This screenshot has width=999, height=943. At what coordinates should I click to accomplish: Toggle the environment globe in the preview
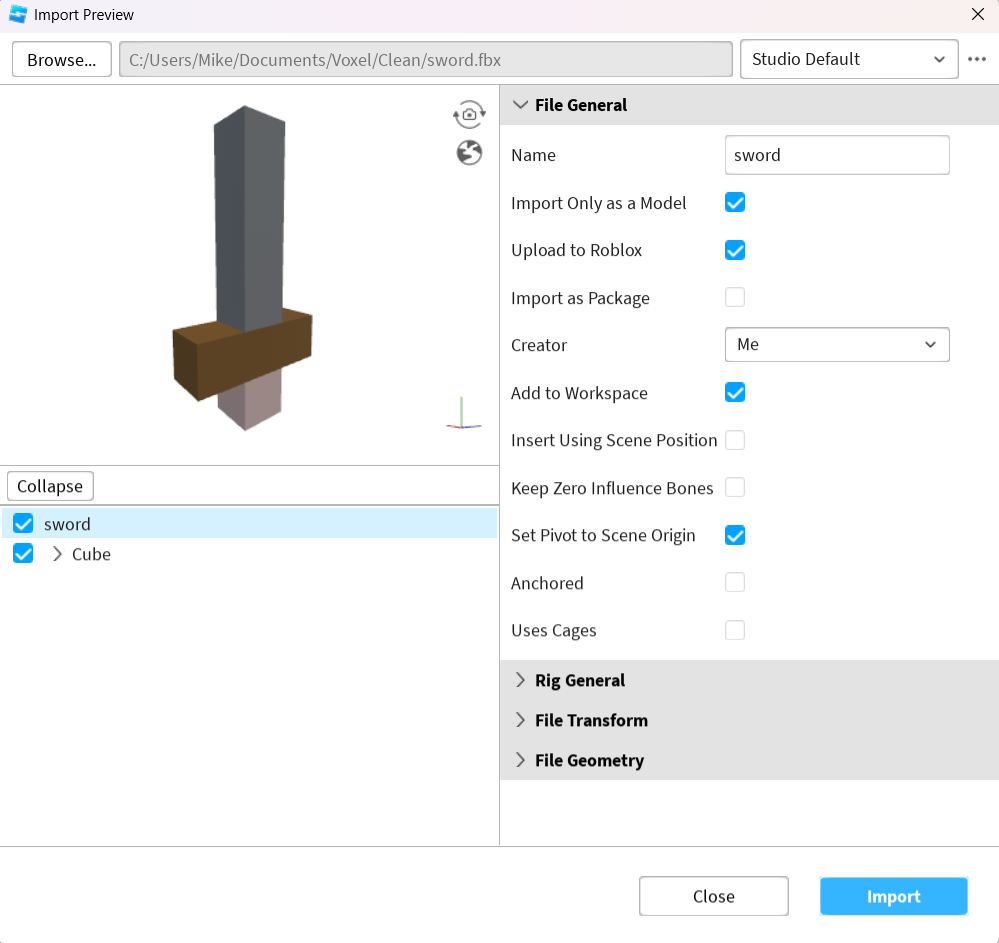(468, 152)
